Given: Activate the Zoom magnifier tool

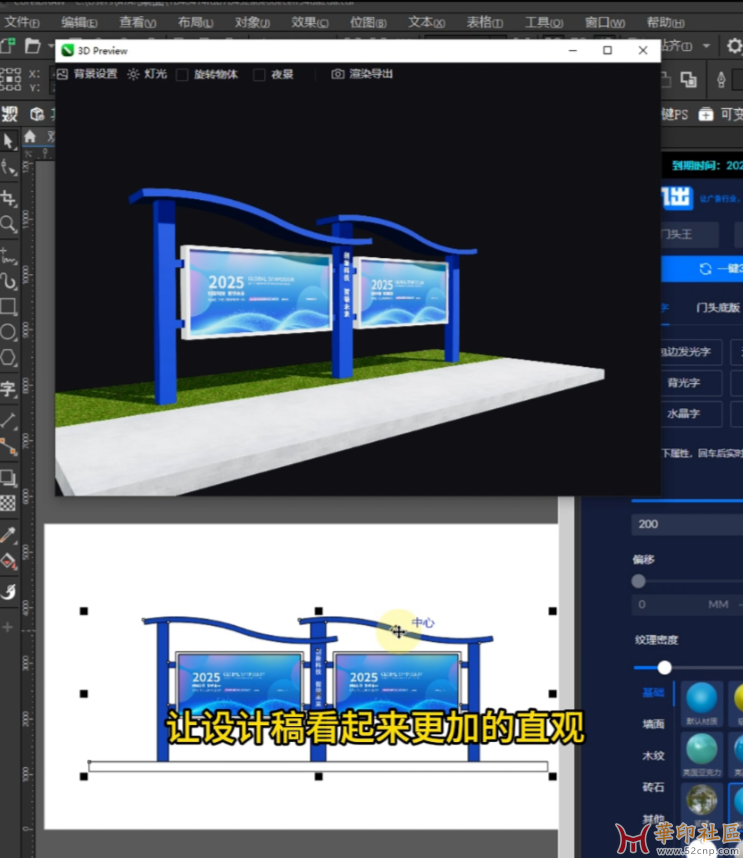Looking at the screenshot, I should [x=8, y=224].
